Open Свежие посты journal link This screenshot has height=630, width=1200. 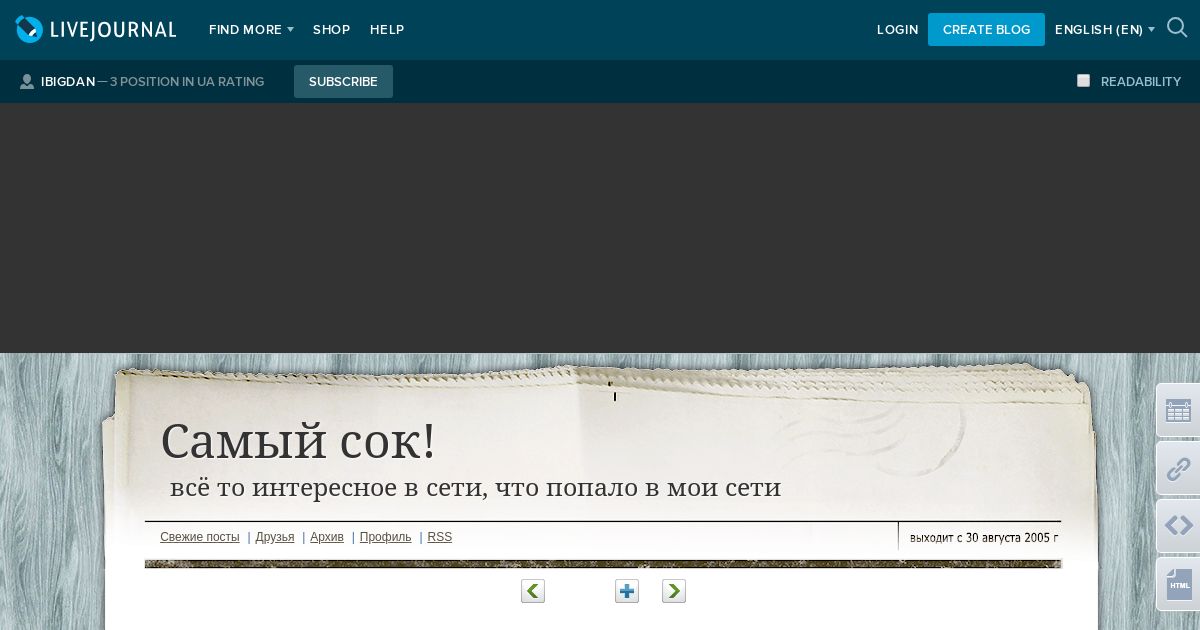coord(200,537)
